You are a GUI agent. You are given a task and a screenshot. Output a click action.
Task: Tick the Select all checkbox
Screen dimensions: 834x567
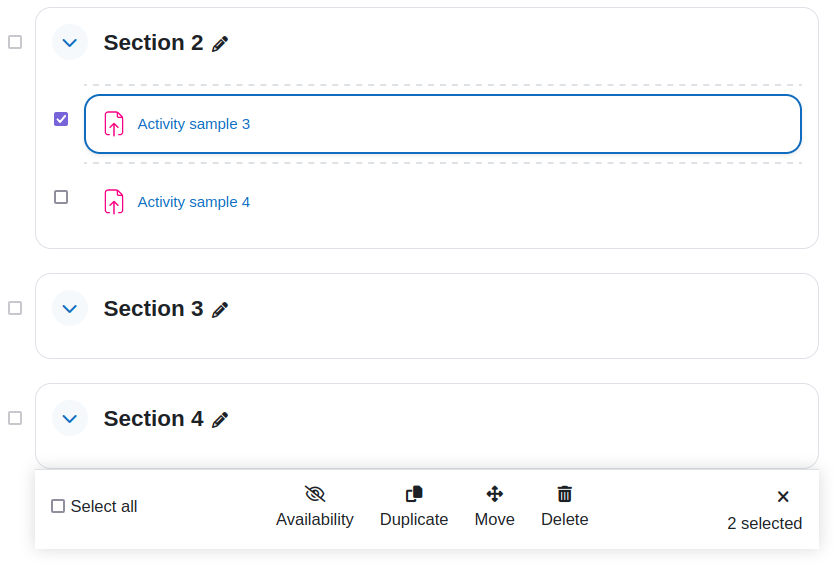pos(58,506)
